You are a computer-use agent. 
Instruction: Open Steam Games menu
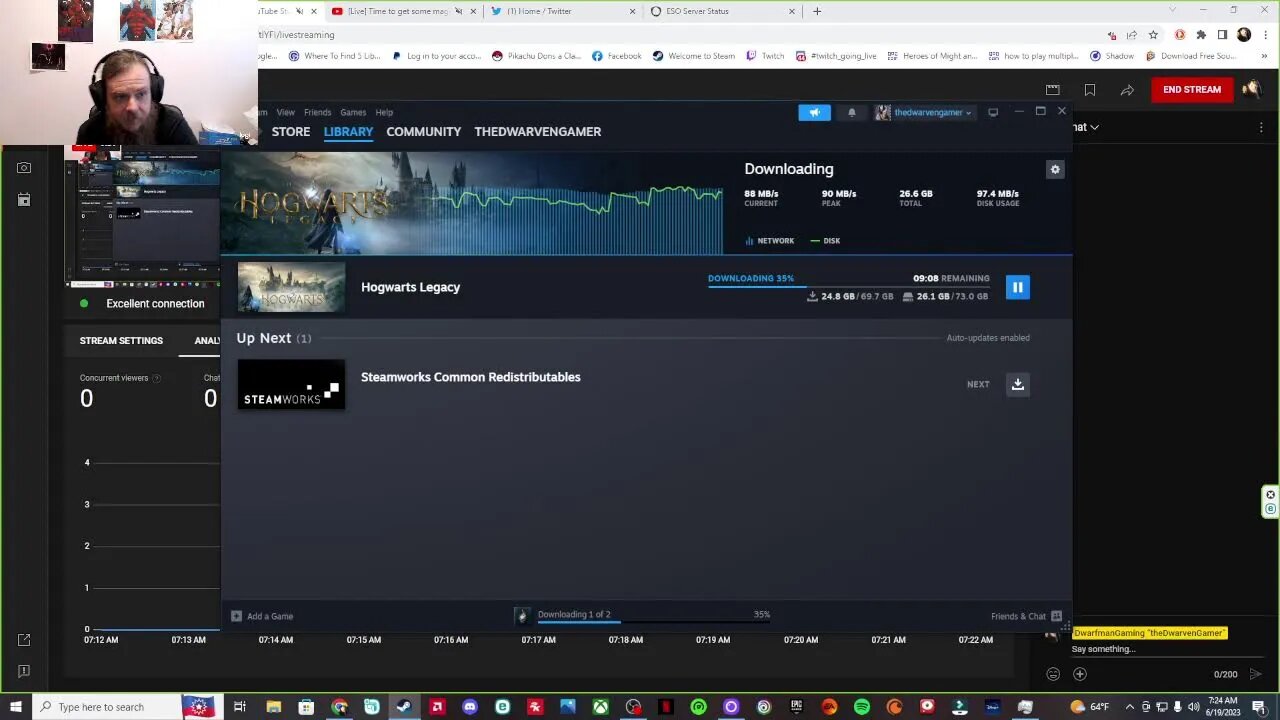(x=353, y=112)
